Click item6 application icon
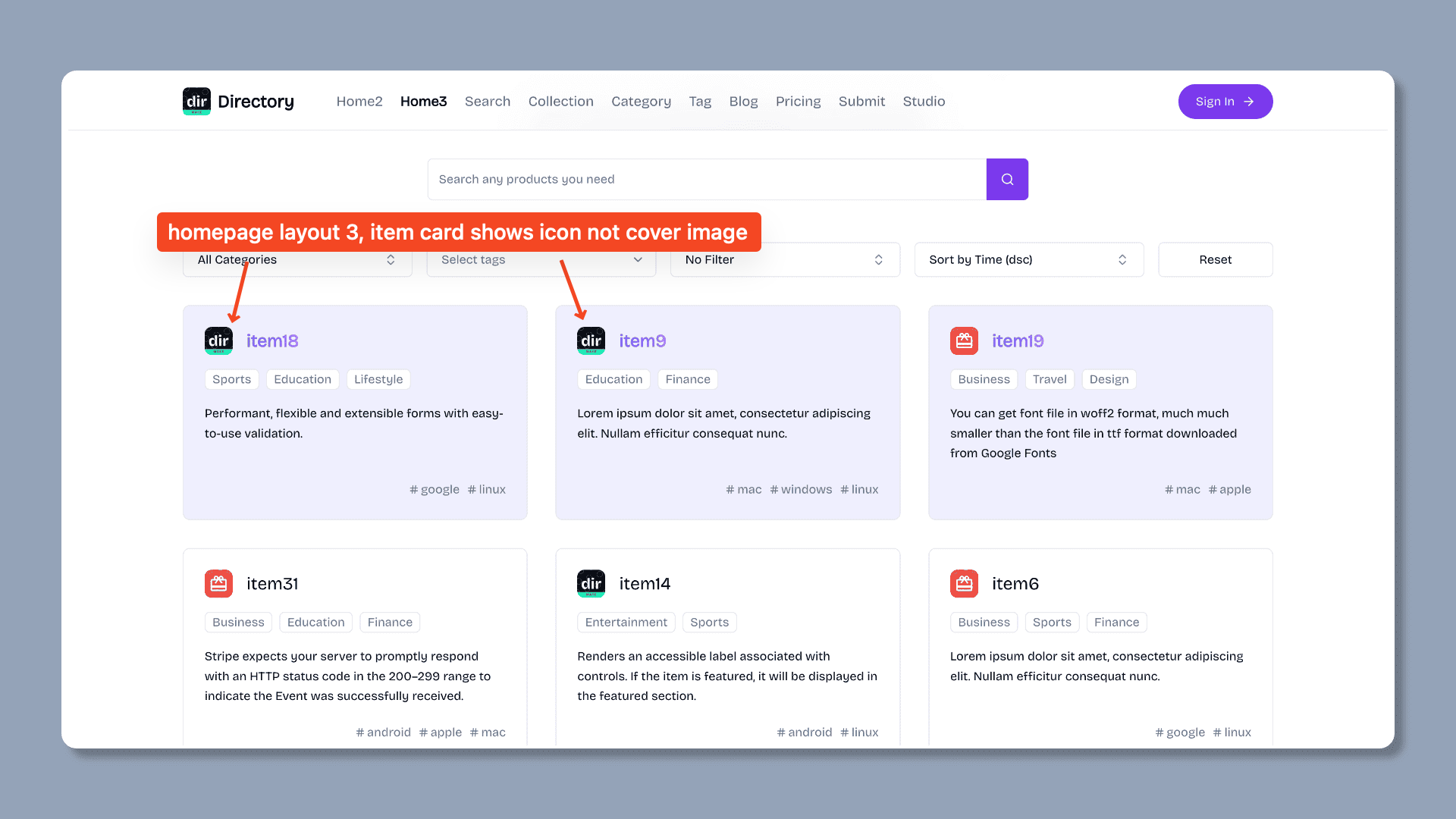The height and width of the screenshot is (819, 1456). (x=964, y=584)
